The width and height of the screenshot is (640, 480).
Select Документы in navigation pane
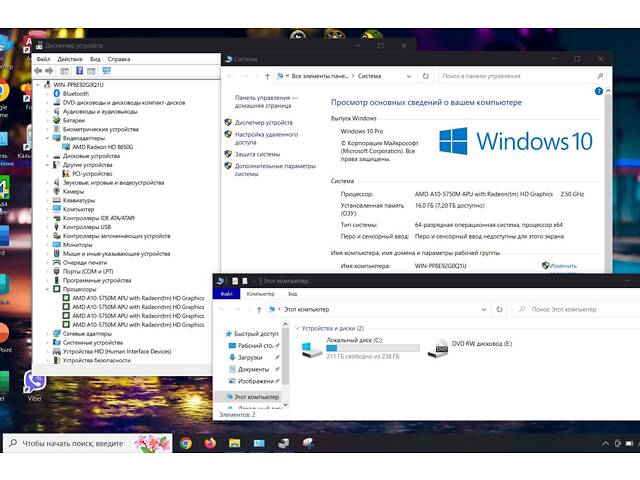tap(253, 369)
